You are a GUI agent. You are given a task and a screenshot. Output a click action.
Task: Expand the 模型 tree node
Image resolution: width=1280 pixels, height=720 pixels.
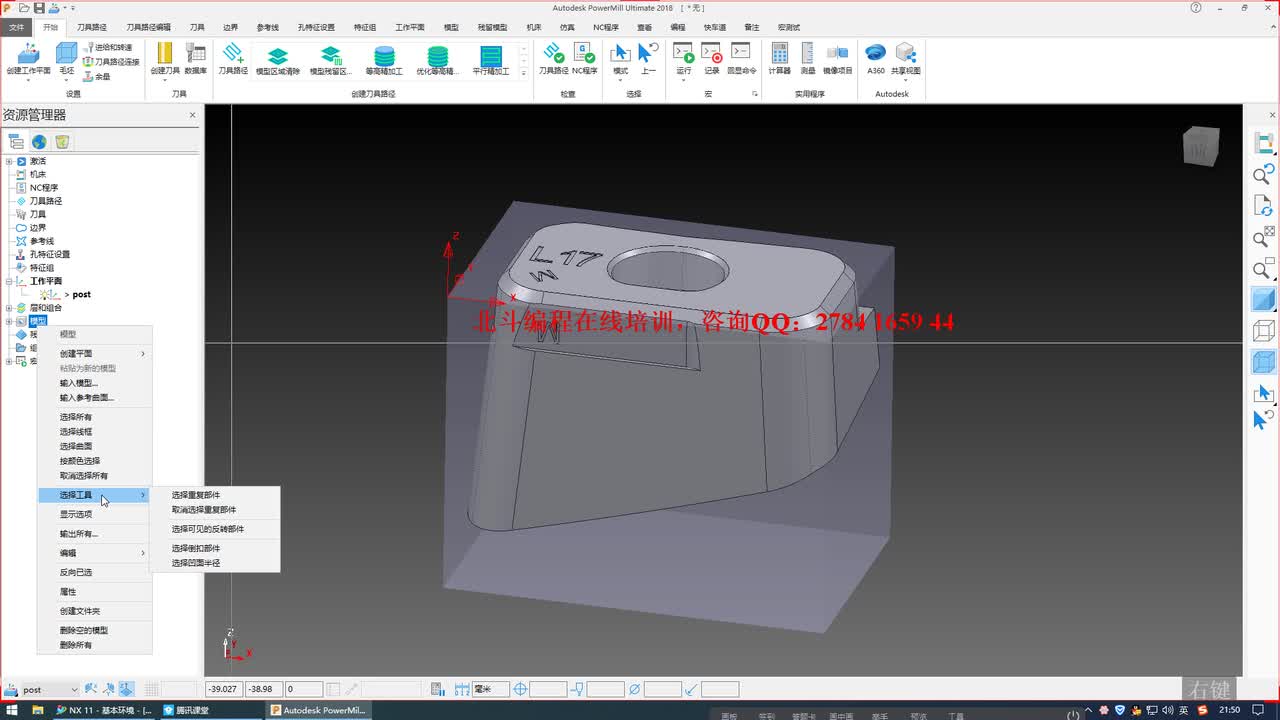point(9,321)
